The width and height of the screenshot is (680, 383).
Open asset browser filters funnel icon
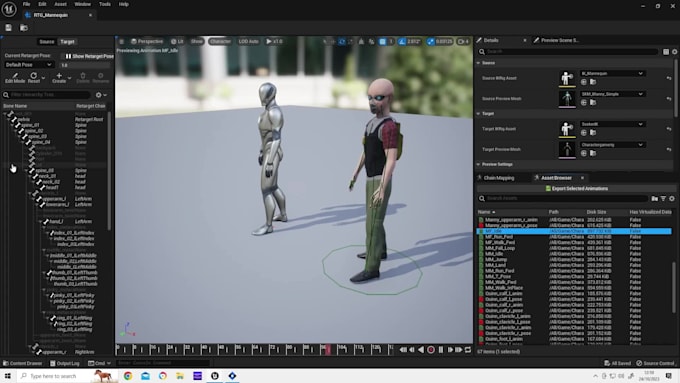[x=663, y=198]
